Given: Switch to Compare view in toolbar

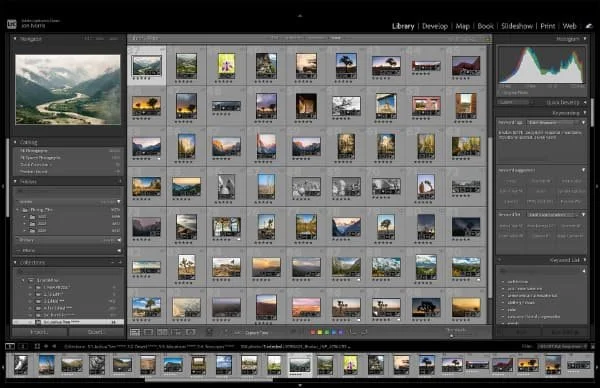Looking at the screenshot, I should (163, 332).
